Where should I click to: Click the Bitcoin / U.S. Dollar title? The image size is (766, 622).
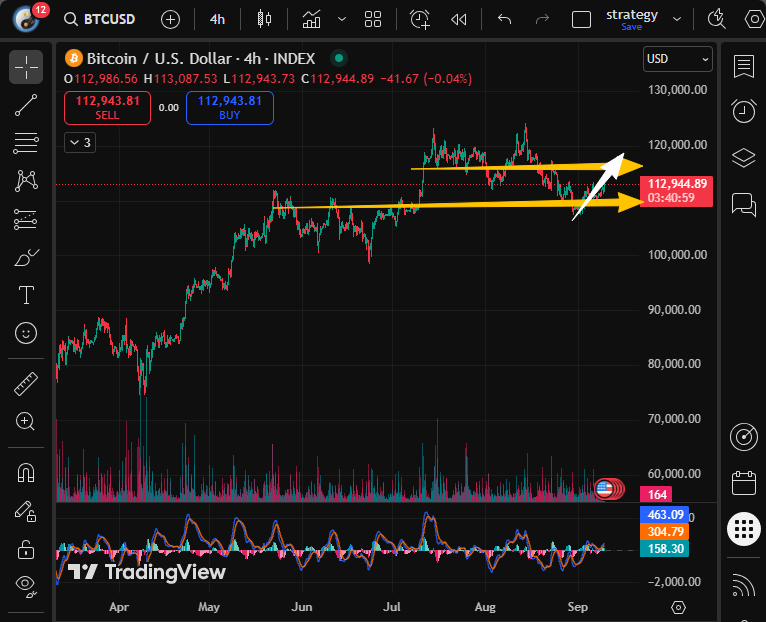[x=201, y=59]
